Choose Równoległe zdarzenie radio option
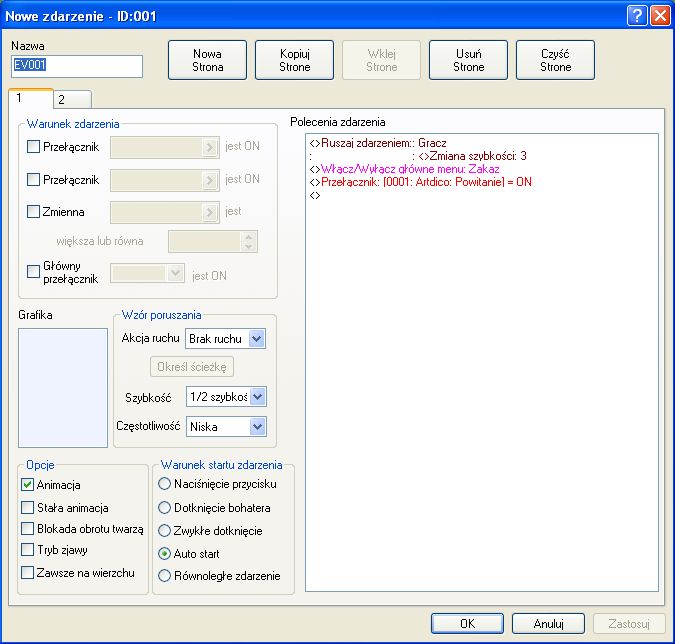The height and width of the screenshot is (644, 675). [165, 576]
